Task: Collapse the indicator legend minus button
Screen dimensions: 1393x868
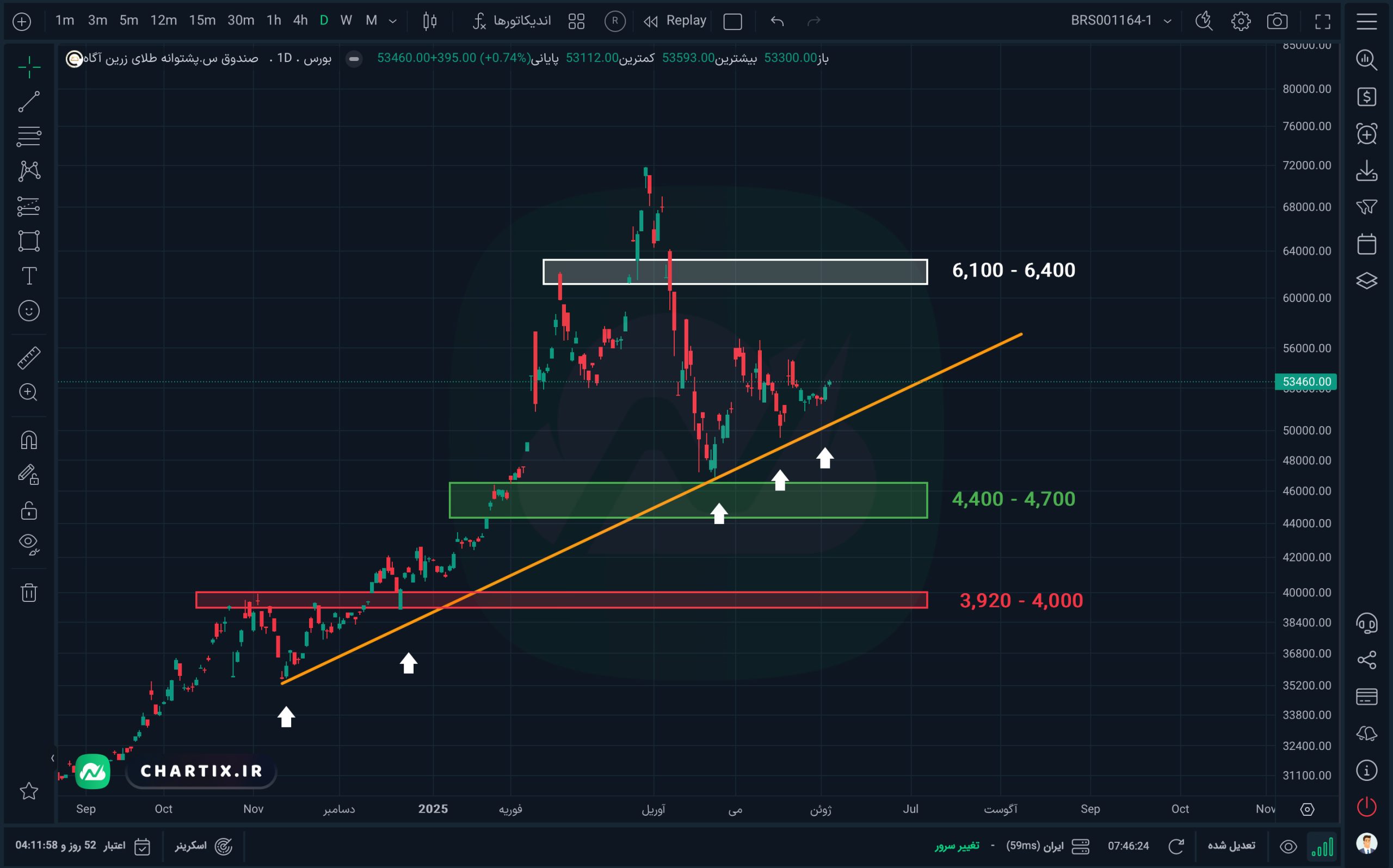Action: pyautogui.click(x=354, y=59)
